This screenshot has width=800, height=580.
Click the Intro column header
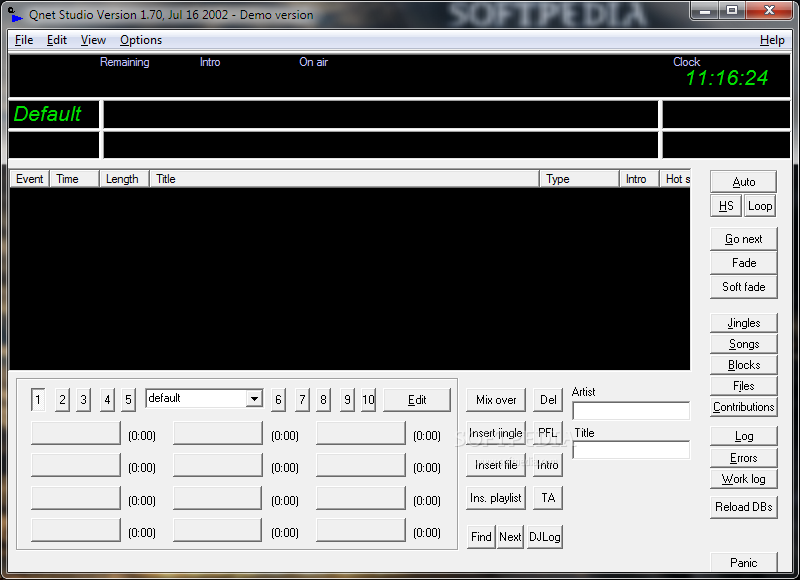(639, 179)
